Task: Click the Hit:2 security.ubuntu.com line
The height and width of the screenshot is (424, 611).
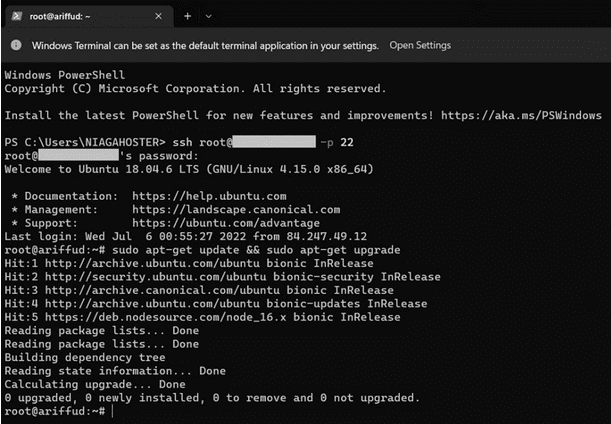Action: (223, 277)
